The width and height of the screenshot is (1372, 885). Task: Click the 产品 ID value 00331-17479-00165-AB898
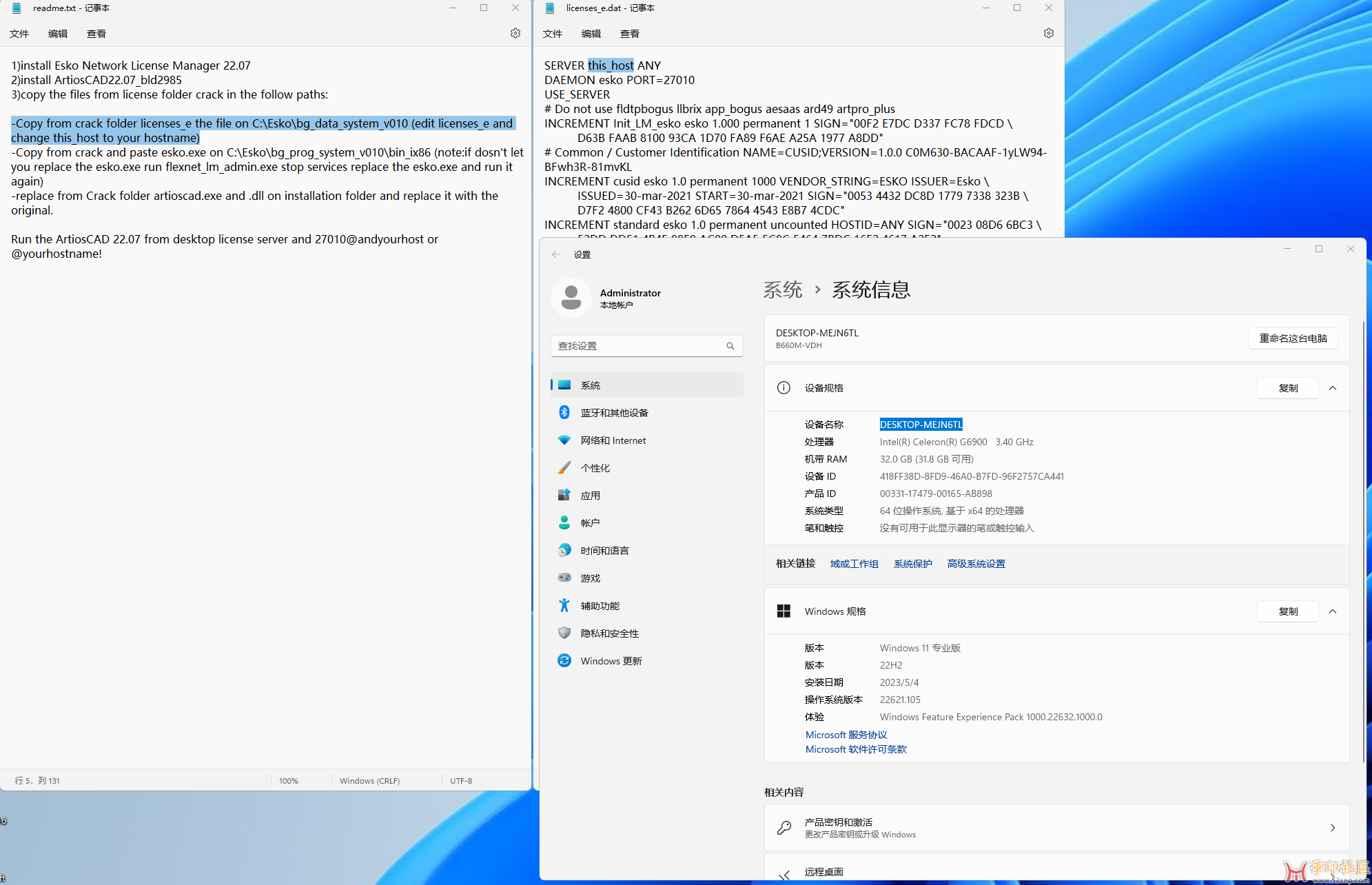coord(936,494)
